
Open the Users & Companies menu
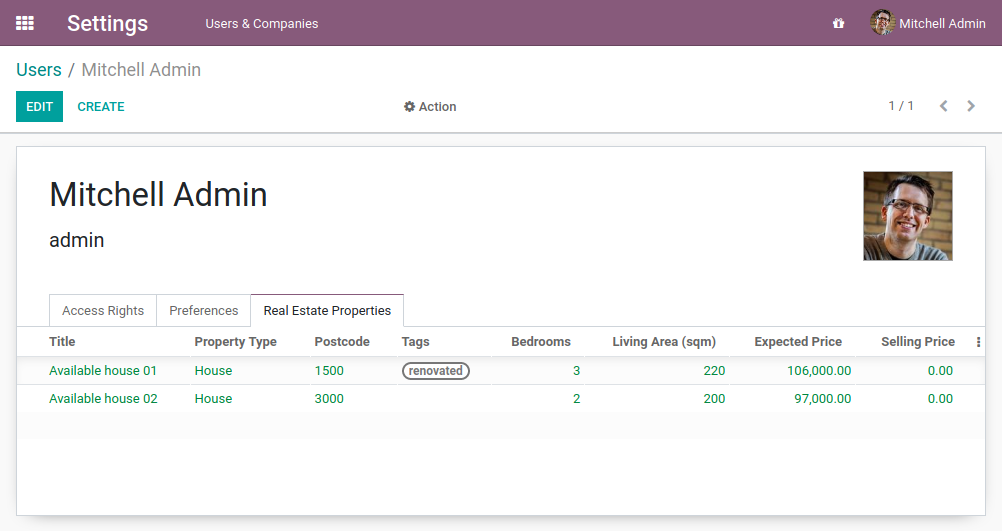click(261, 23)
